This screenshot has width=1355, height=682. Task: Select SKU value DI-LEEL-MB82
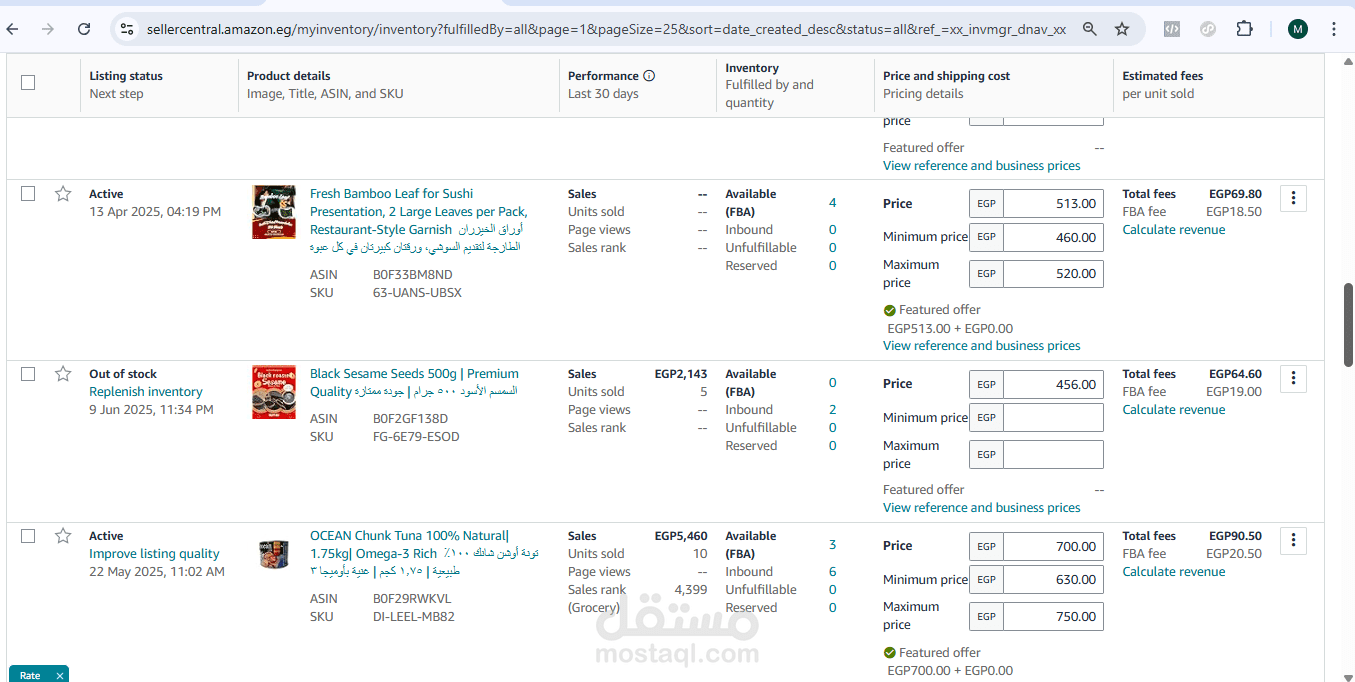[414, 617]
